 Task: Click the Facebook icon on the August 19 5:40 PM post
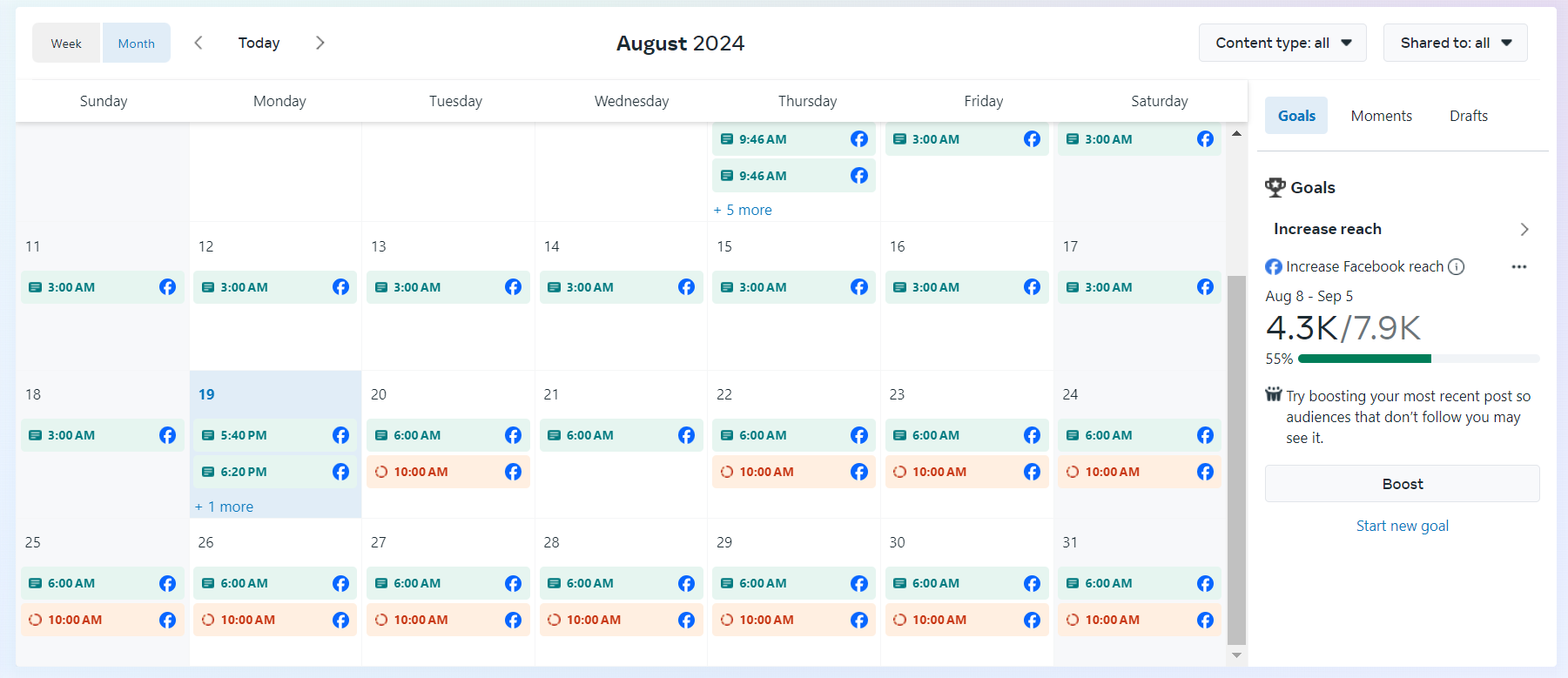[x=340, y=435]
